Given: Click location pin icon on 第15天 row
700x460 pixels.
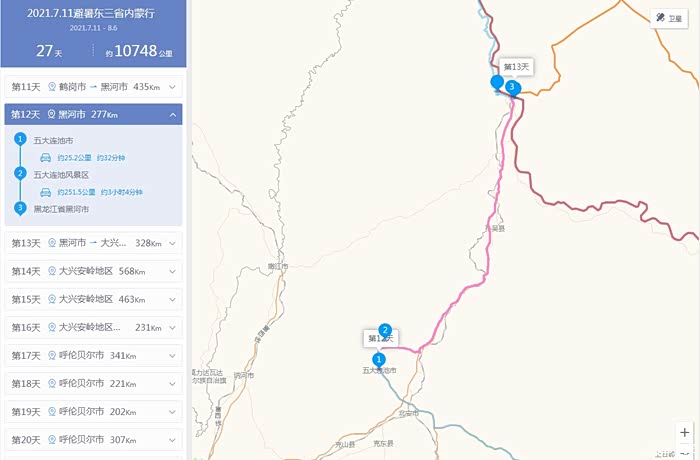Looking at the screenshot, I should [x=52, y=299].
